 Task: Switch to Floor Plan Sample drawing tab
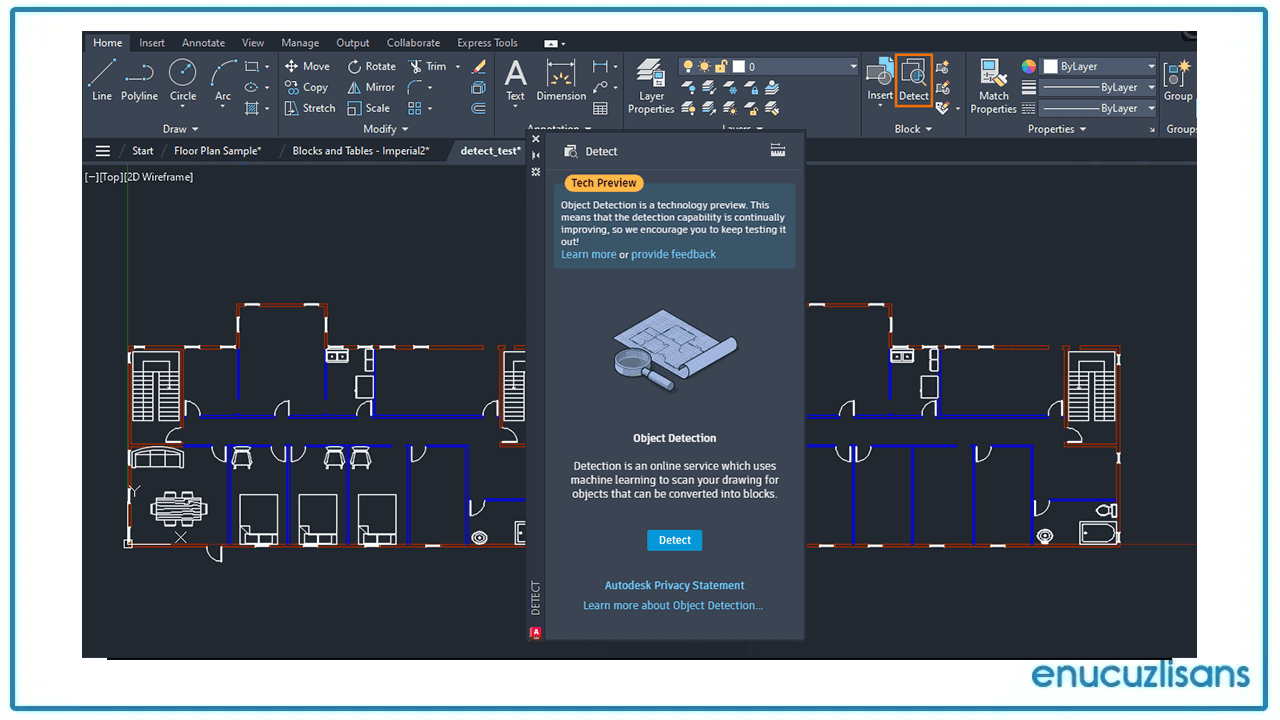217,151
